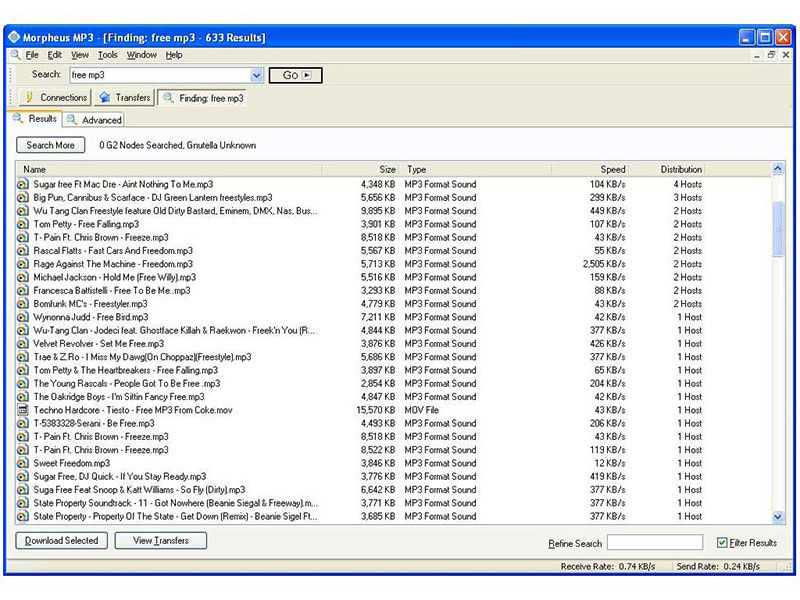Sort results by the Speed column header
Viewport: 800px width, 600px height.
coord(589,169)
